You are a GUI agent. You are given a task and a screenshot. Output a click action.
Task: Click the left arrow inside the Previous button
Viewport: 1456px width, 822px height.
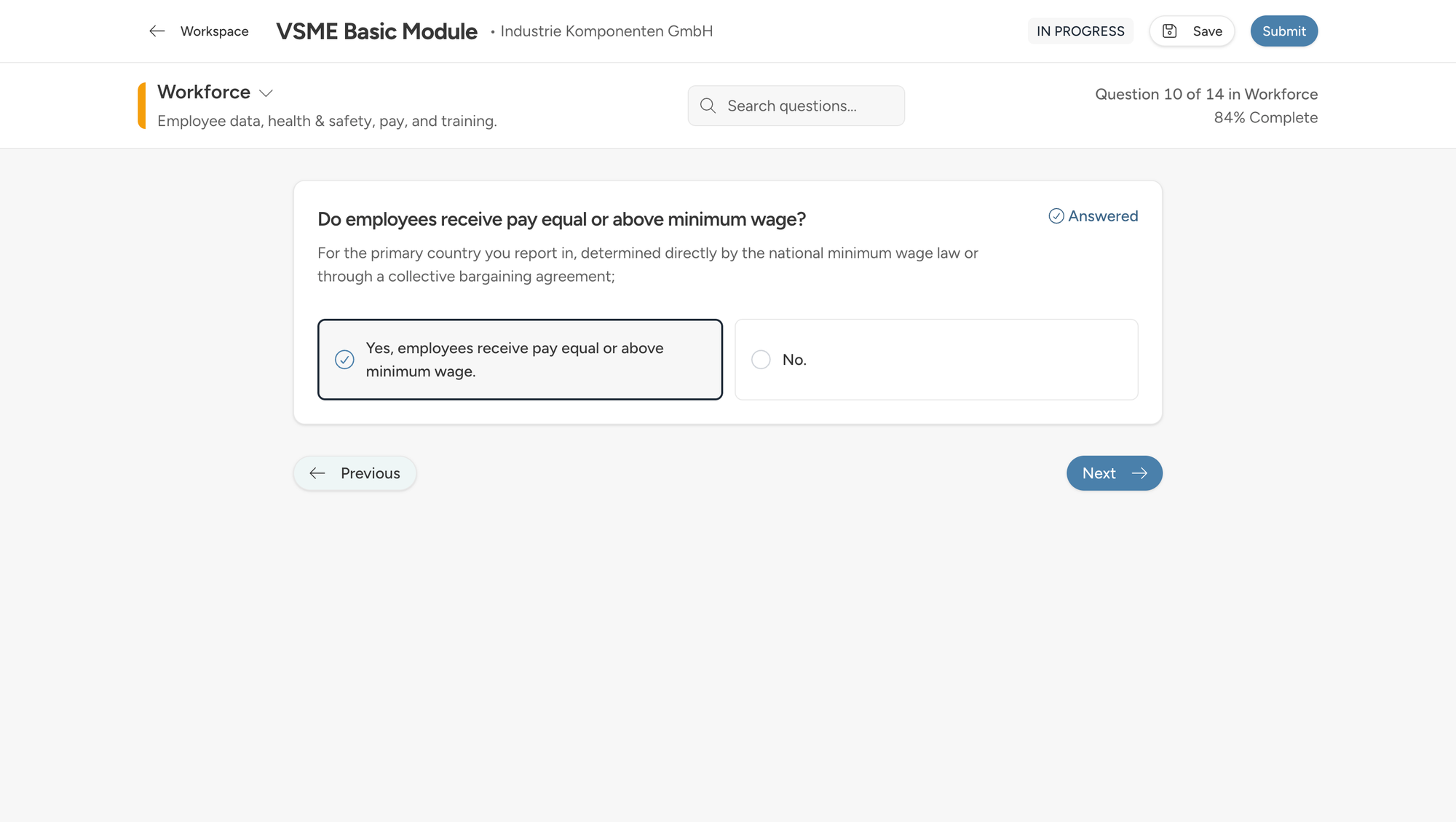[x=317, y=473]
